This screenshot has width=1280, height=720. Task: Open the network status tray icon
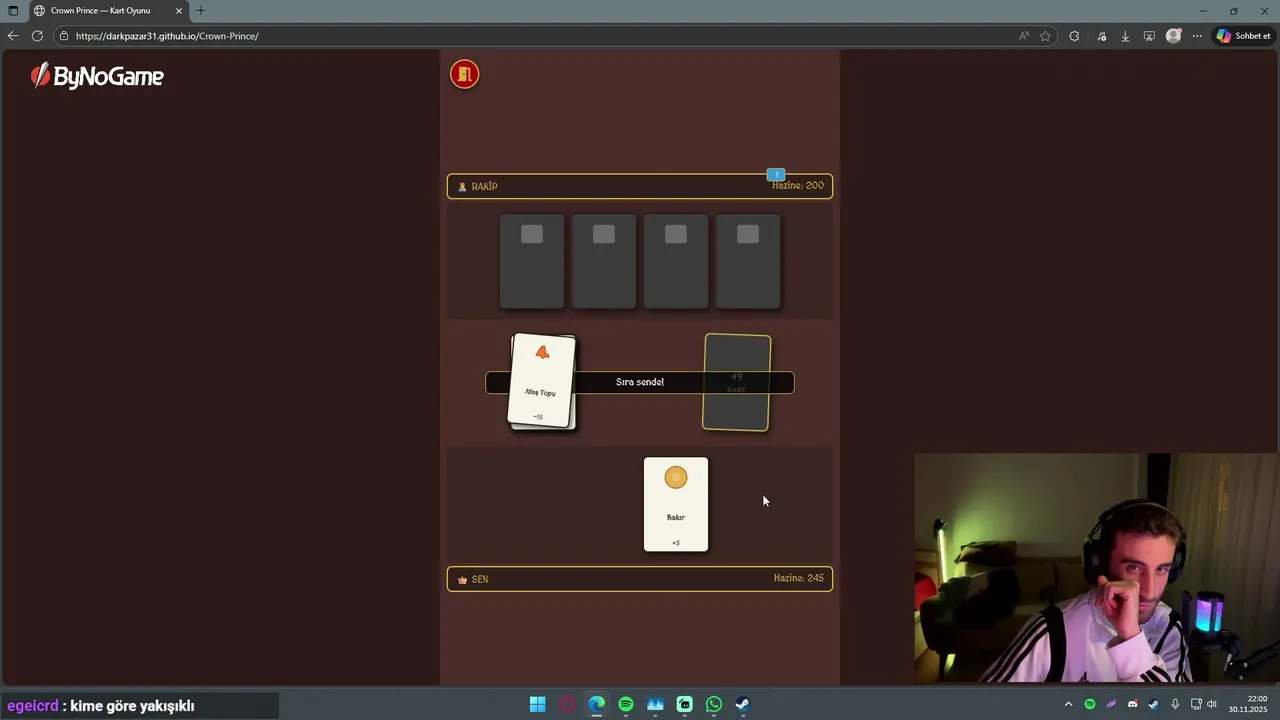(1196, 704)
